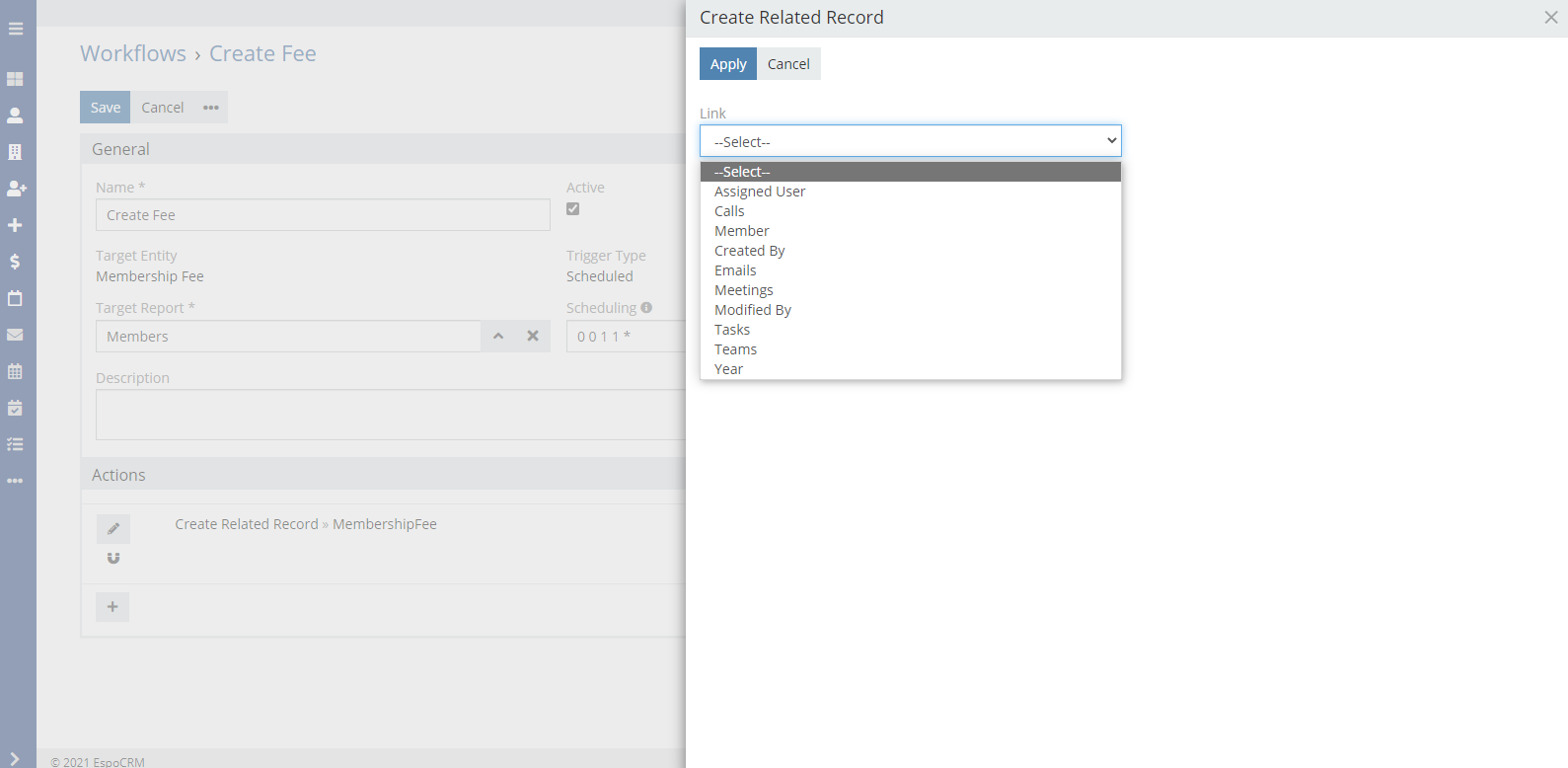Select Member option in the Link list
Screen dimensions: 1568x768
click(741, 231)
